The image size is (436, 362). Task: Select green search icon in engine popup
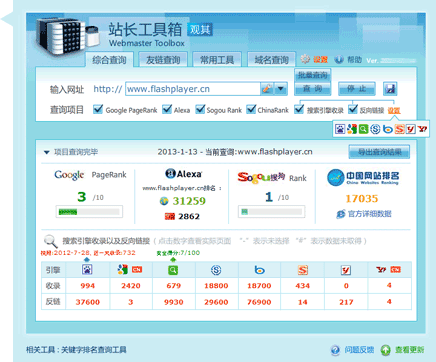364,129
